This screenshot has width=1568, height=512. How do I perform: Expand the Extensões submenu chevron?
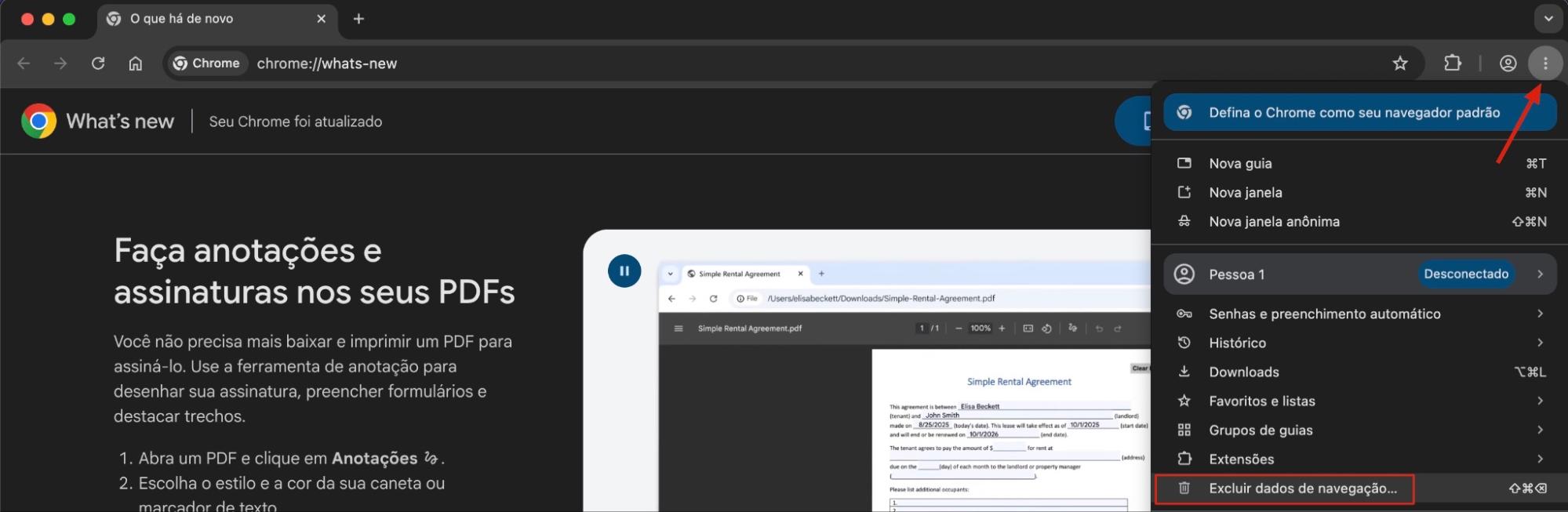pyautogui.click(x=1540, y=459)
